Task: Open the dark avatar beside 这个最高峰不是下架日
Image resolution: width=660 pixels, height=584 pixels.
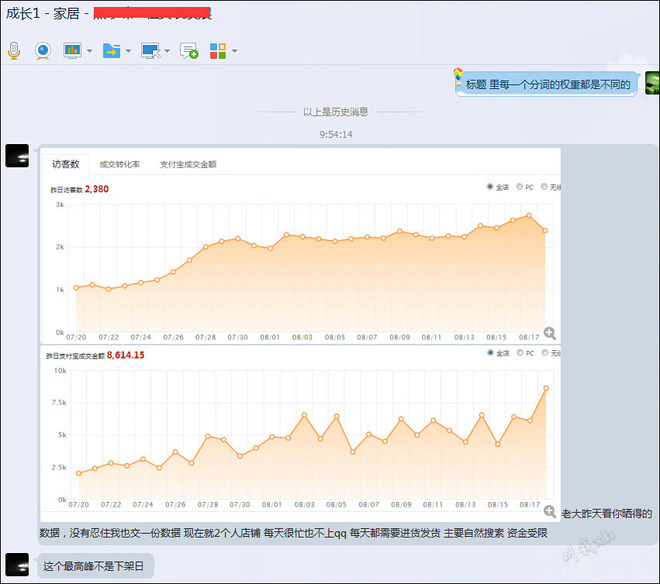Action: pyautogui.click(x=17, y=565)
